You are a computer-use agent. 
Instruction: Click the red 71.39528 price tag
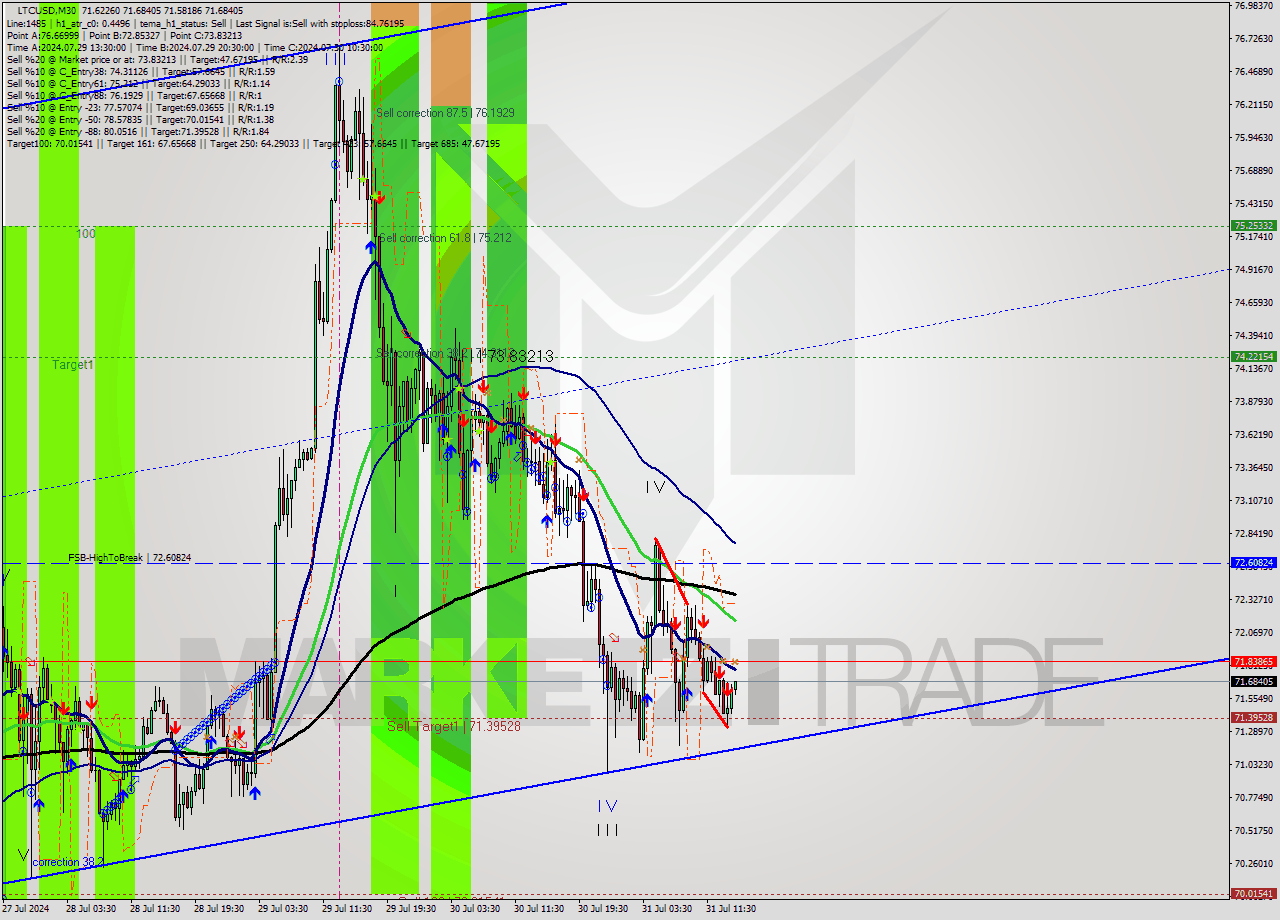[1253, 717]
